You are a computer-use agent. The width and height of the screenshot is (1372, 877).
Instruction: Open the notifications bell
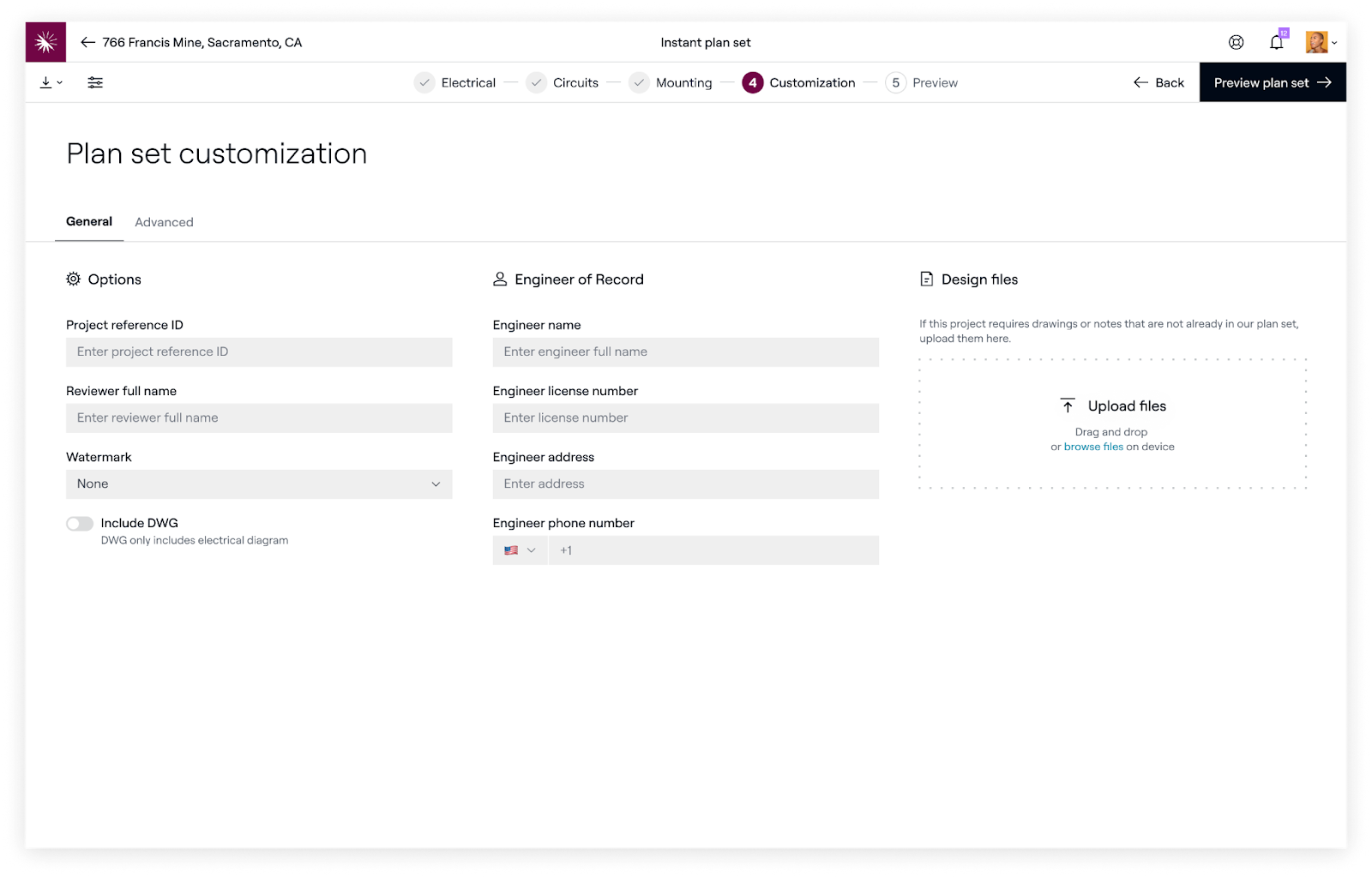[x=1276, y=42]
